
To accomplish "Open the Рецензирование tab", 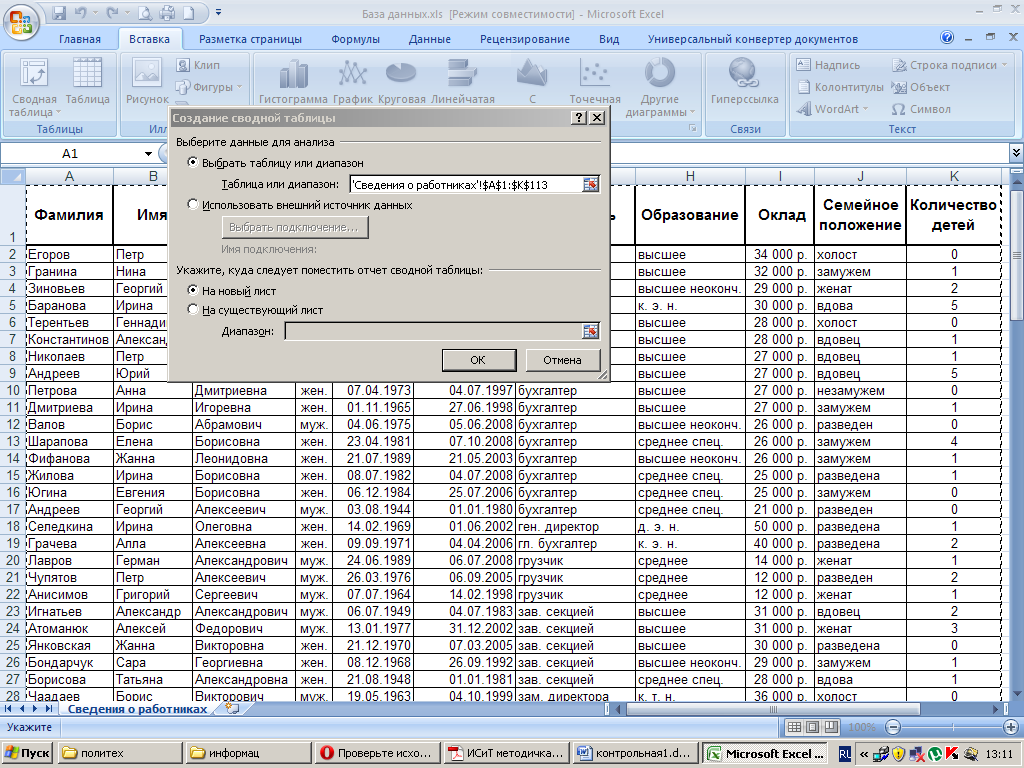I will (x=524, y=39).
